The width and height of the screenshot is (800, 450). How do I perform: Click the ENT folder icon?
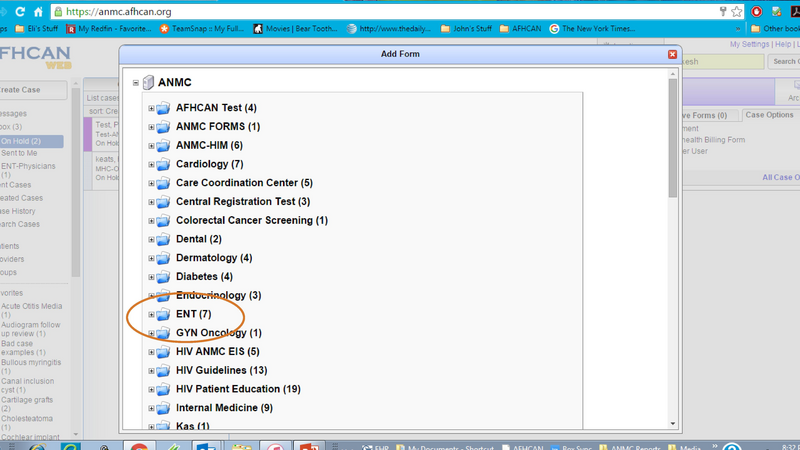pos(163,314)
